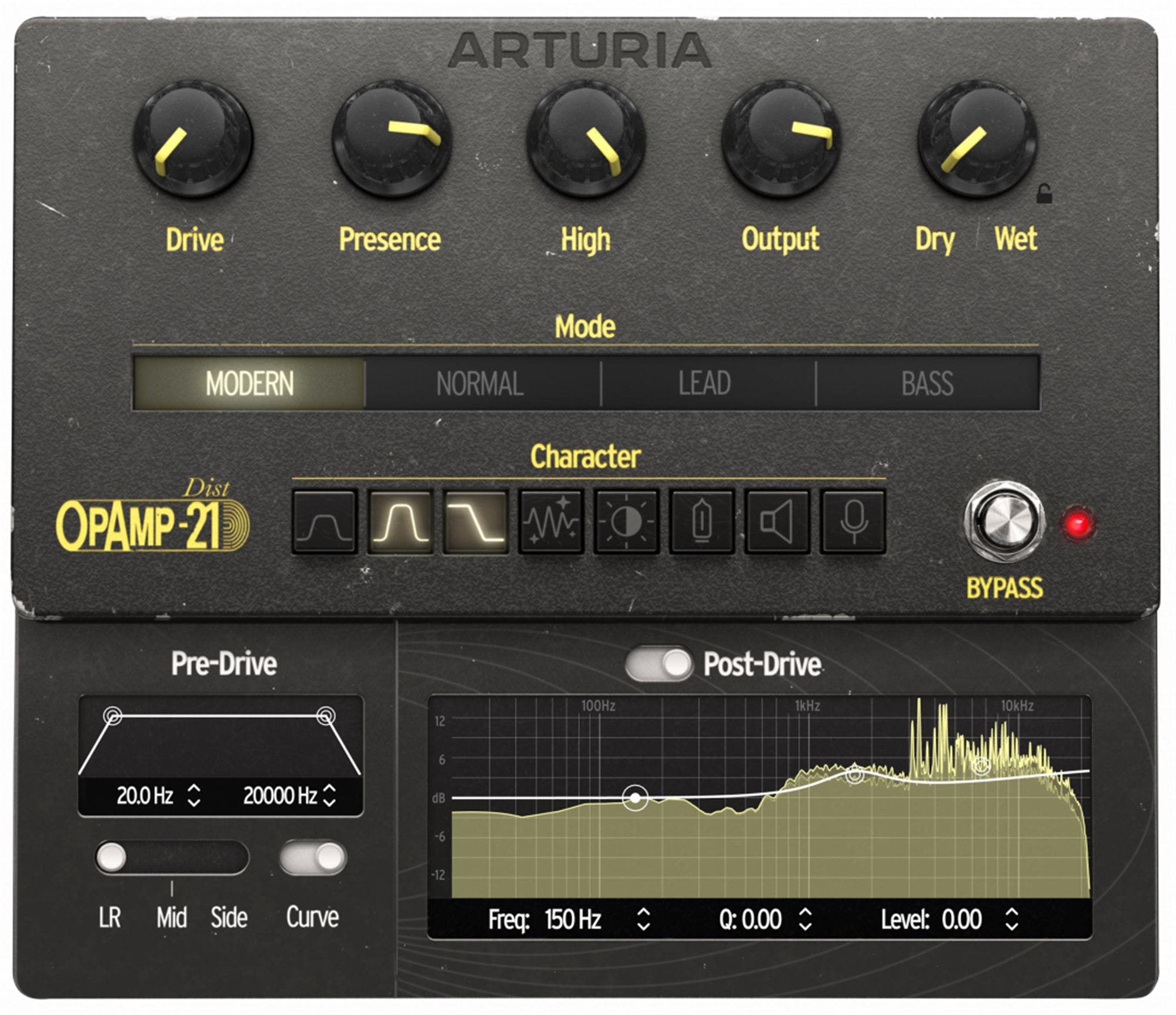Click the OpAmp-21 Dist logo
1176x1015 pixels.
(152, 516)
